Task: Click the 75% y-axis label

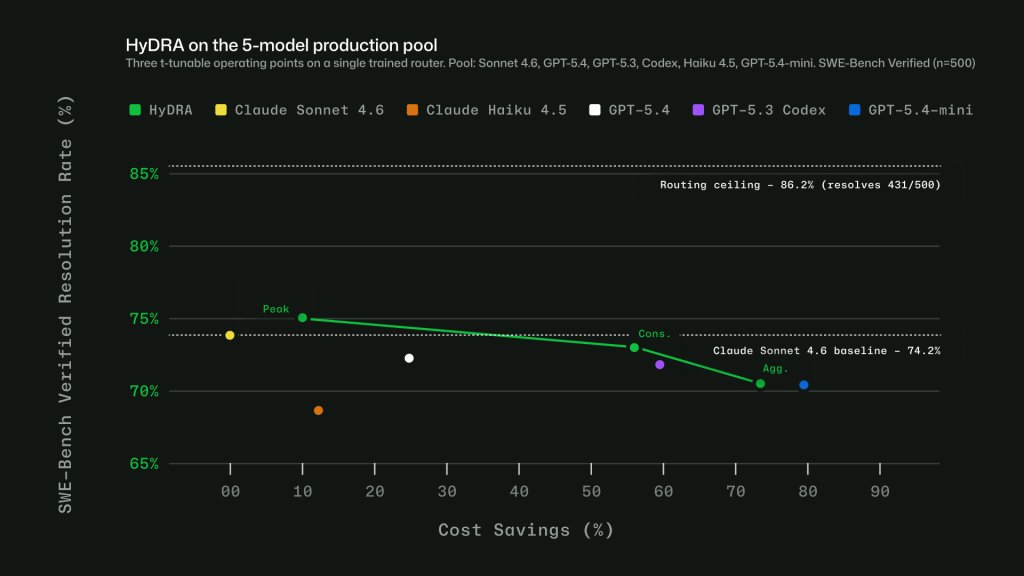Action: click(144, 319)
